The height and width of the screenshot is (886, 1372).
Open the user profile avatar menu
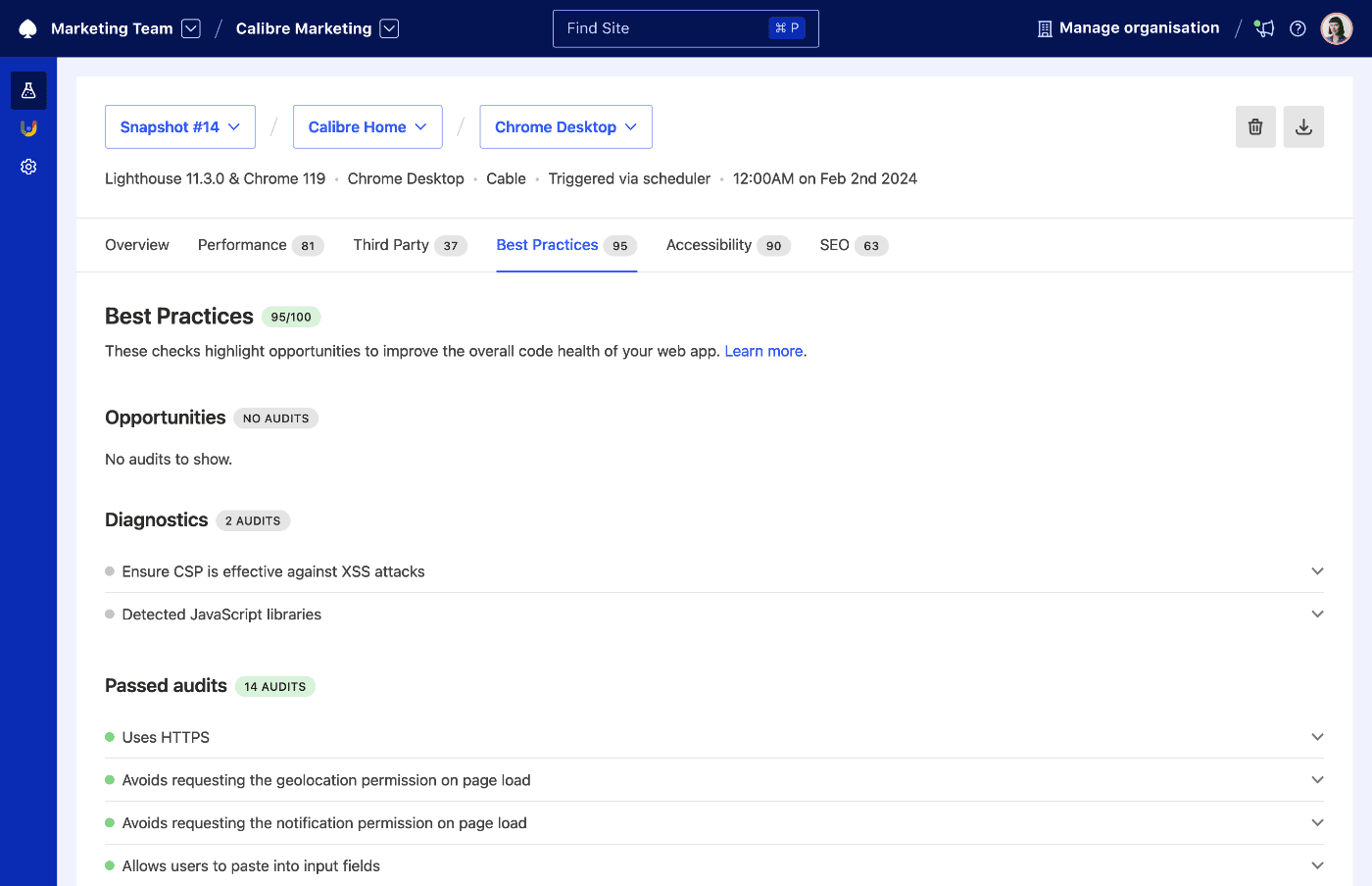click(1336, 27)
